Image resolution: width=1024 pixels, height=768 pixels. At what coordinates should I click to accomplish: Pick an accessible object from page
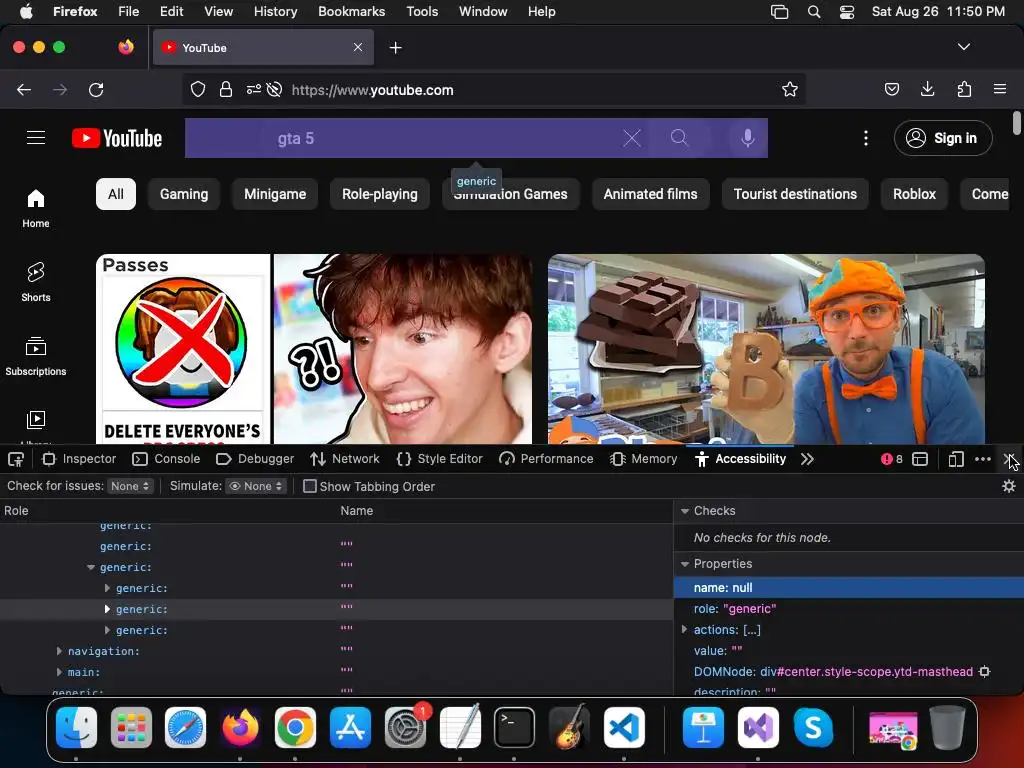coord(16,459)
